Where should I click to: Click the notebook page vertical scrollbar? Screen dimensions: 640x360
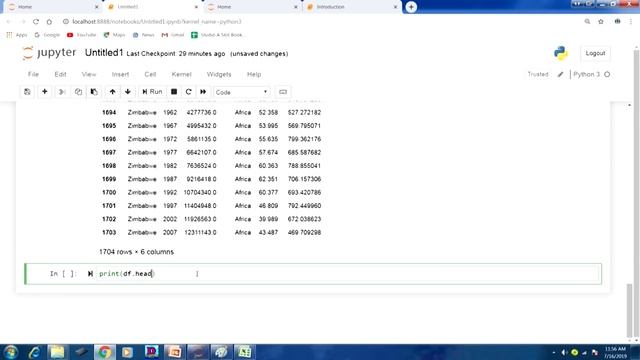(629, 310)
